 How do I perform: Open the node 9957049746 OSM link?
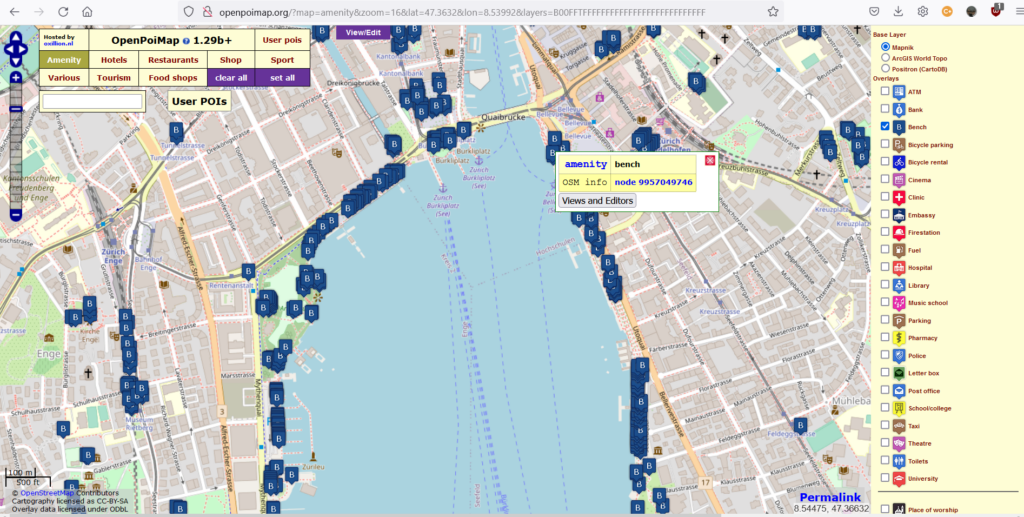click(x=653, y=182)
